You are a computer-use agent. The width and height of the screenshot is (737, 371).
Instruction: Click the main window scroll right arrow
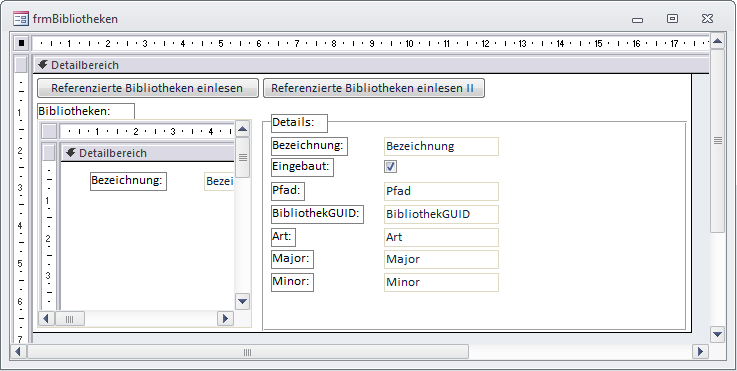pos(700,351)
